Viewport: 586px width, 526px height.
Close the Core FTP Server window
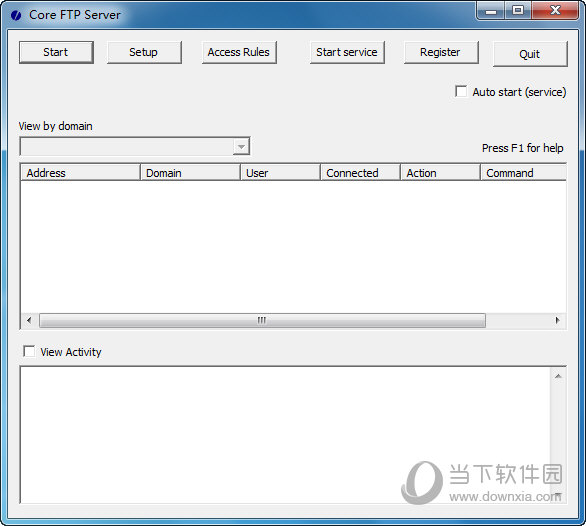[x=555, y=11]
